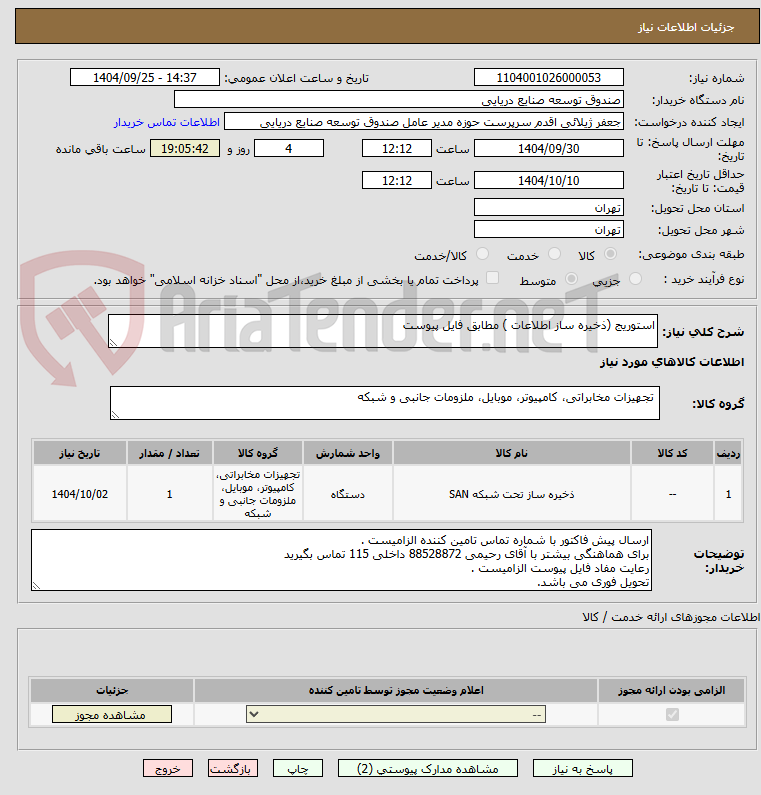Click the تعداد / مقدار column header
Screen dimensions: 761x795
point(170,453)
